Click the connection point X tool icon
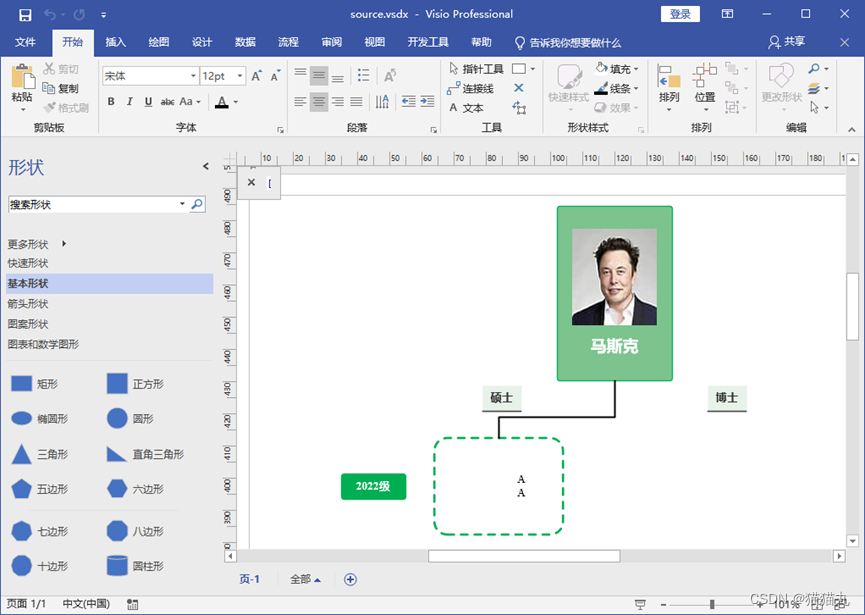Viewport: 865px width, 615px height. (519, 88)
